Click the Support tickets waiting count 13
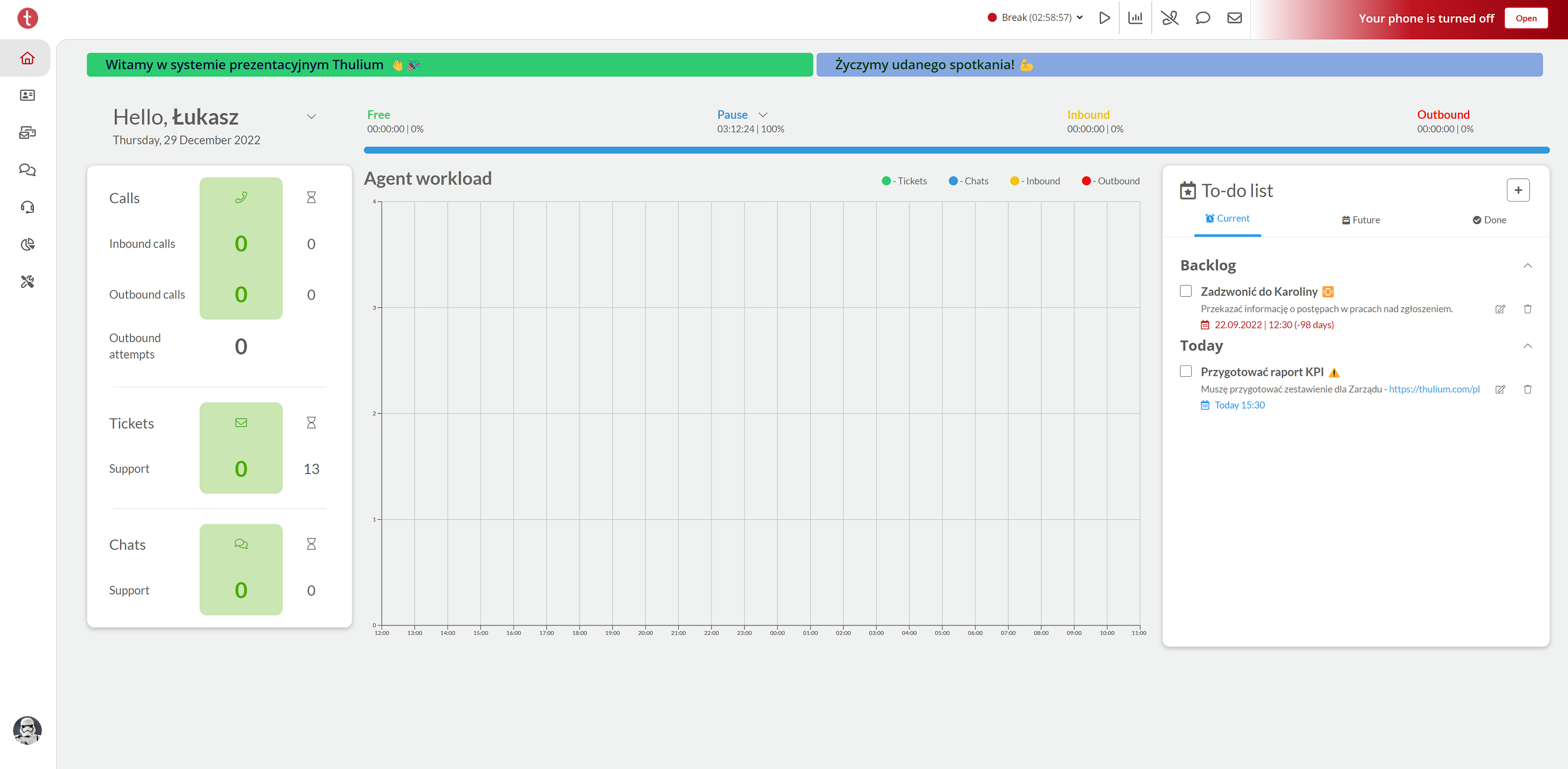1568x769 pixels. point(311,469)
